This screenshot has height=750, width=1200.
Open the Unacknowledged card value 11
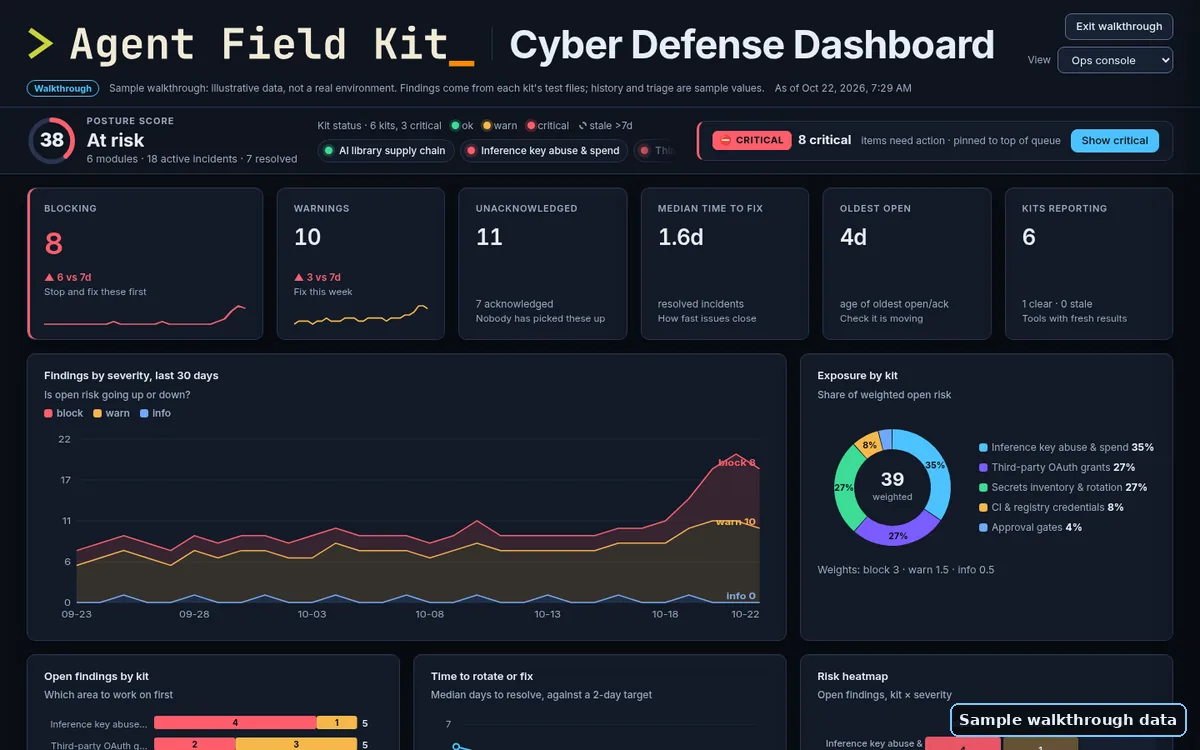pos(489,237)
